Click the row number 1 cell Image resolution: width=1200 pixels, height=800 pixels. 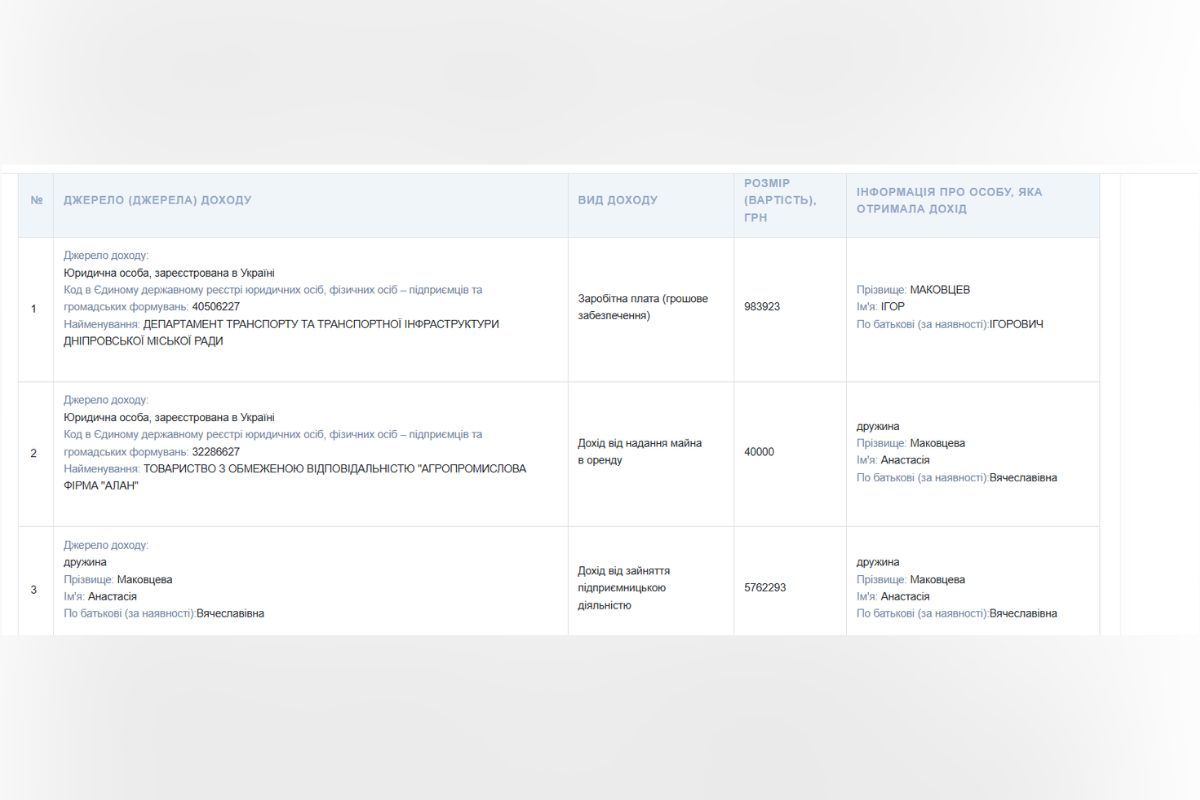(34, 309)
